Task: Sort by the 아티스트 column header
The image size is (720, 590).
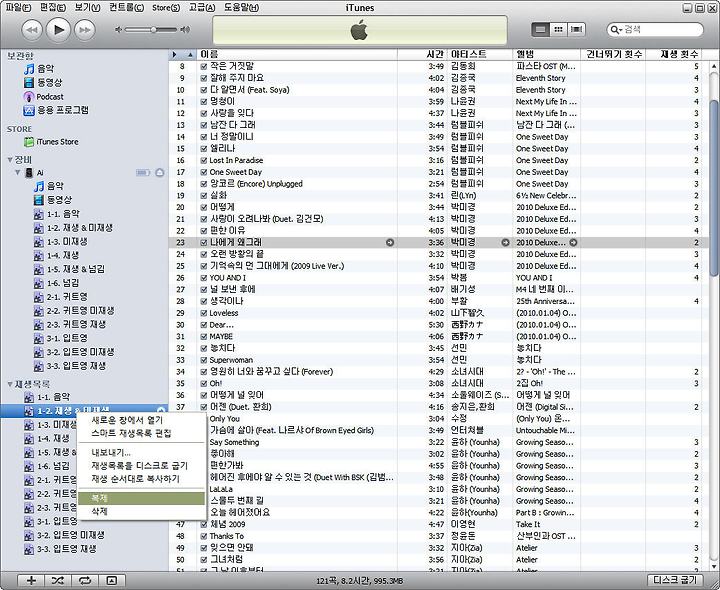Action: (480, 54)
